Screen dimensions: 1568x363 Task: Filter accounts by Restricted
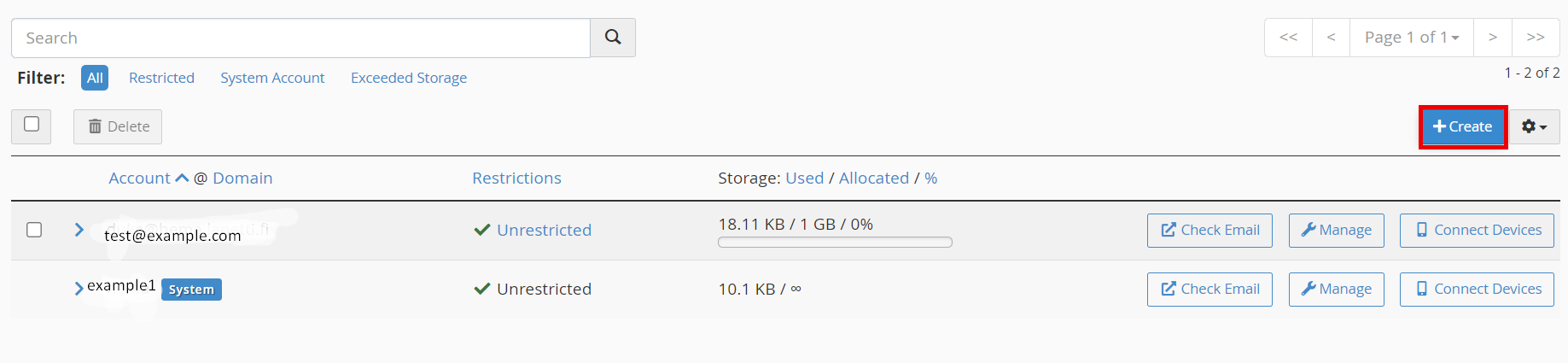point(161,78)
